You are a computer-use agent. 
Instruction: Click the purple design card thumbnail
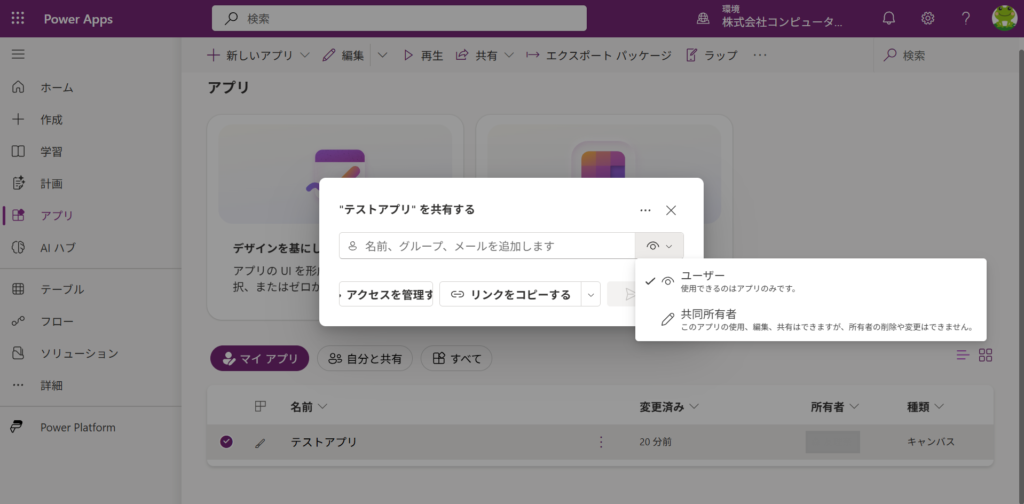pyautogui.click(x=335, y=176)
